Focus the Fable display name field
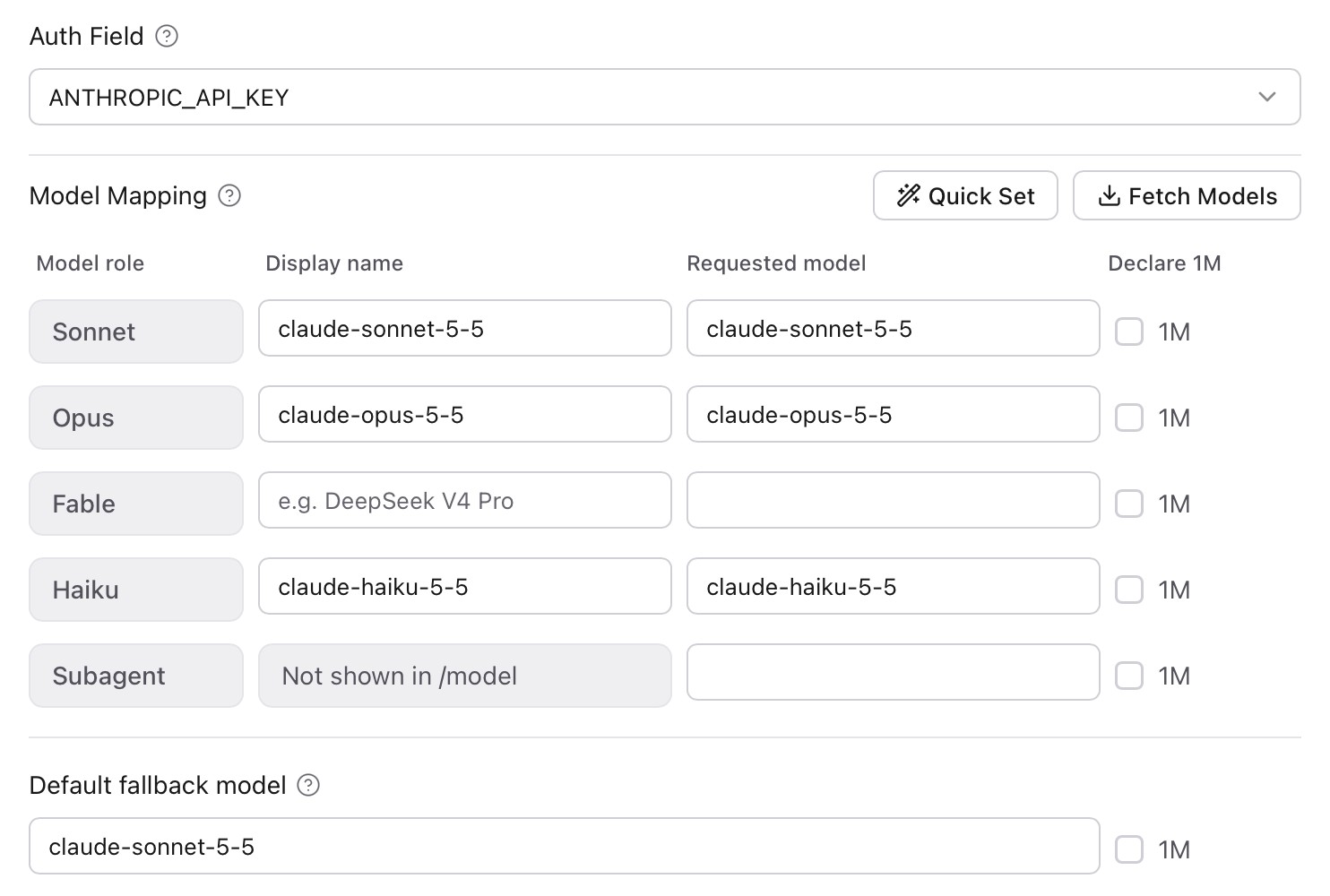 pyautogui.click(x=465, y=500)
